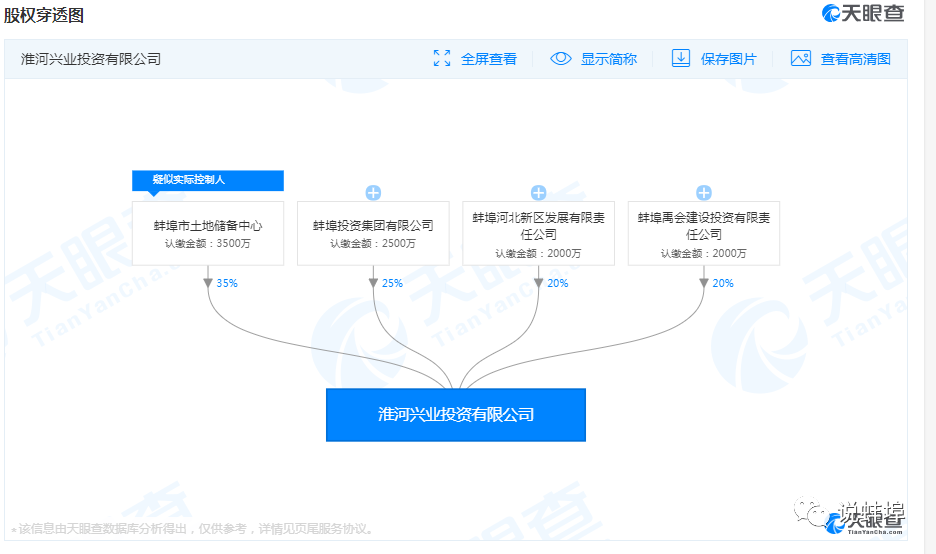
Task: Click the Tianyancha logo at top right
Action: [863, 14]
